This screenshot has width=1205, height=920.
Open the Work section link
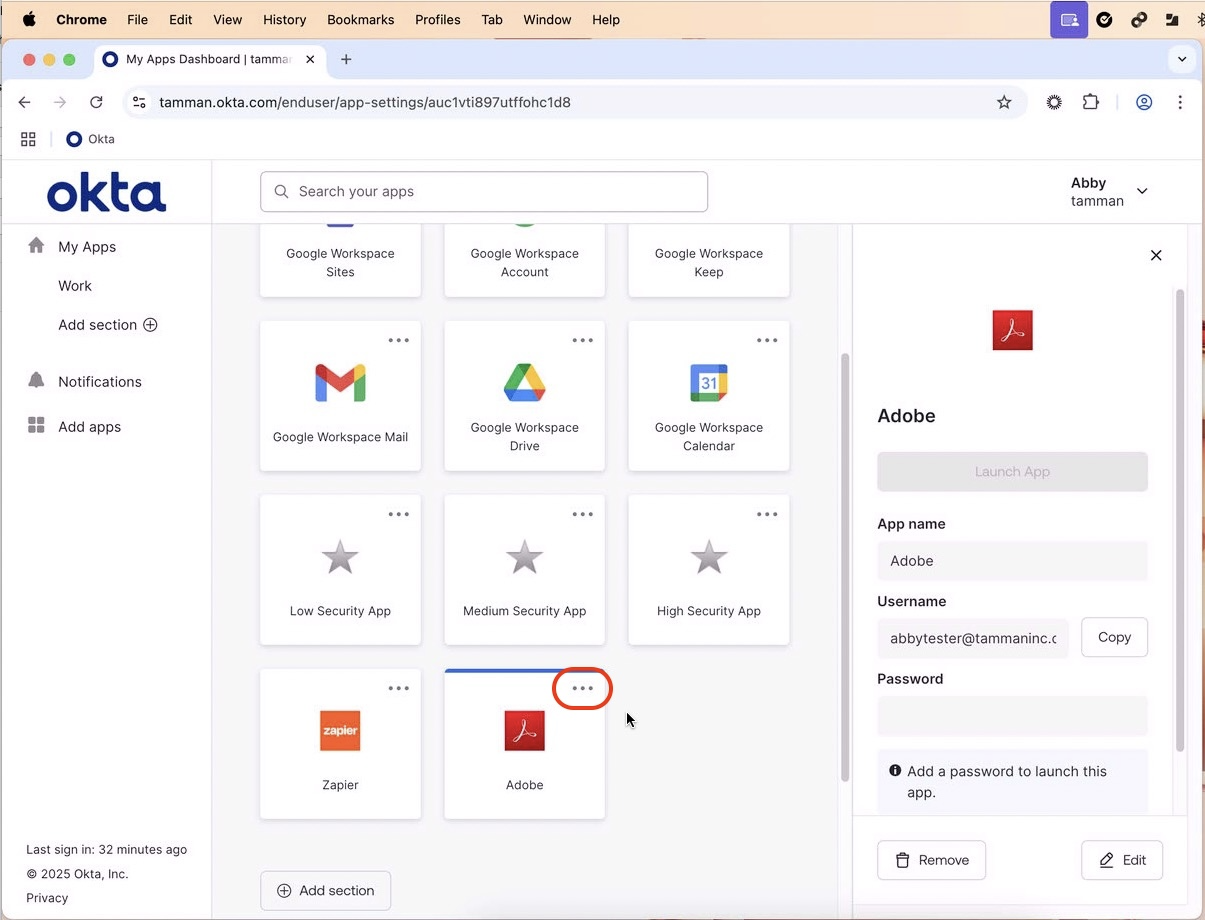75,285
